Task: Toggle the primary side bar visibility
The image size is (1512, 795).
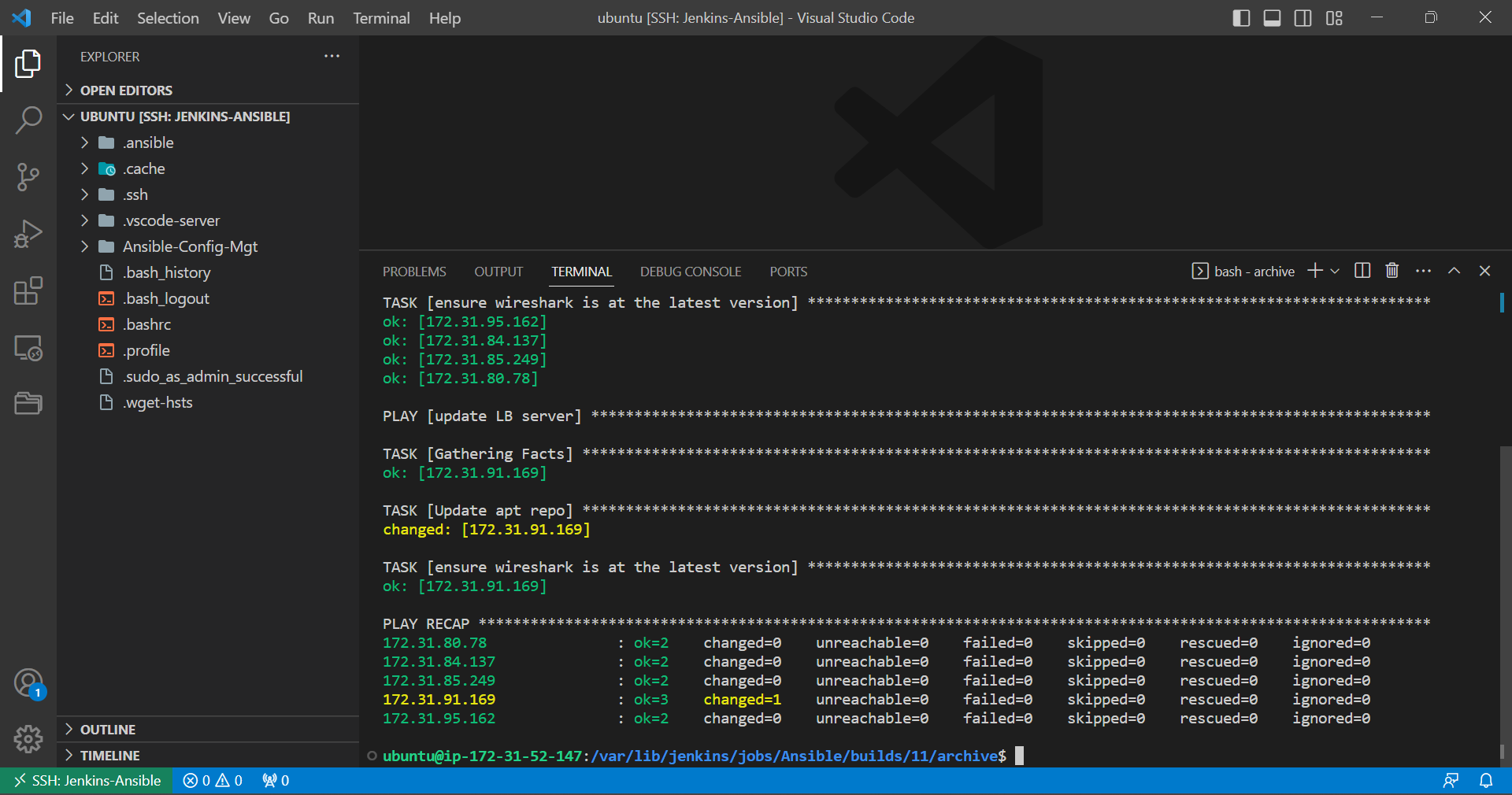Action: [x=1241, y=17]
